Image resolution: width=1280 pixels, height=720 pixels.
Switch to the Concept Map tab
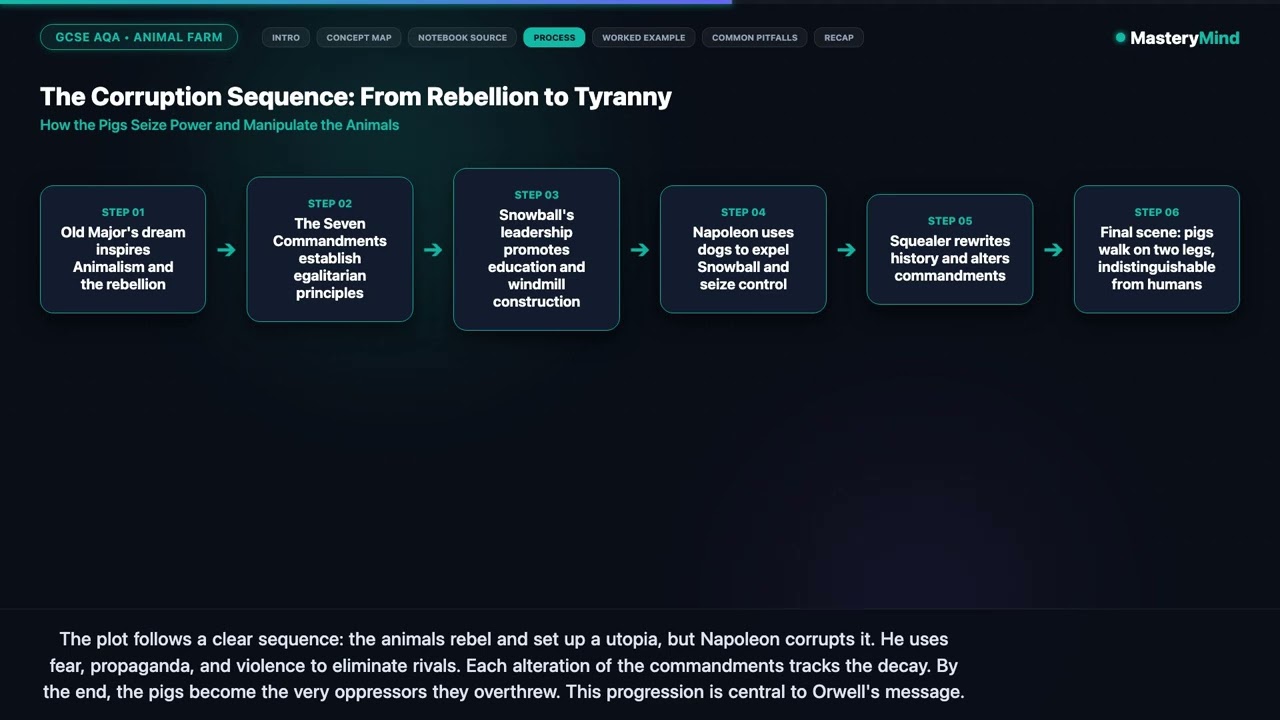coord(359,38)
